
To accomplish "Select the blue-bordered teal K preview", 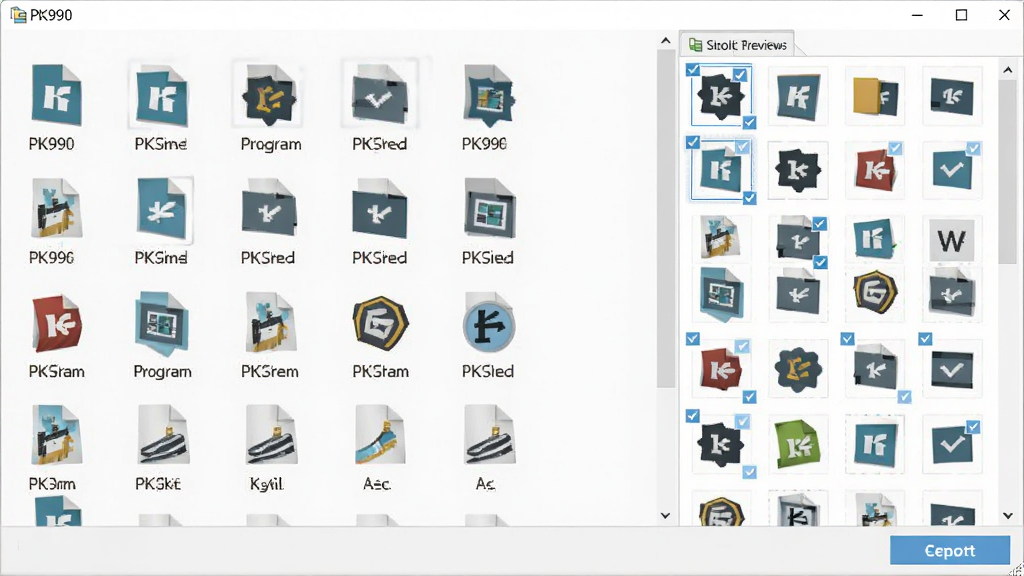I will coord(721,170).
